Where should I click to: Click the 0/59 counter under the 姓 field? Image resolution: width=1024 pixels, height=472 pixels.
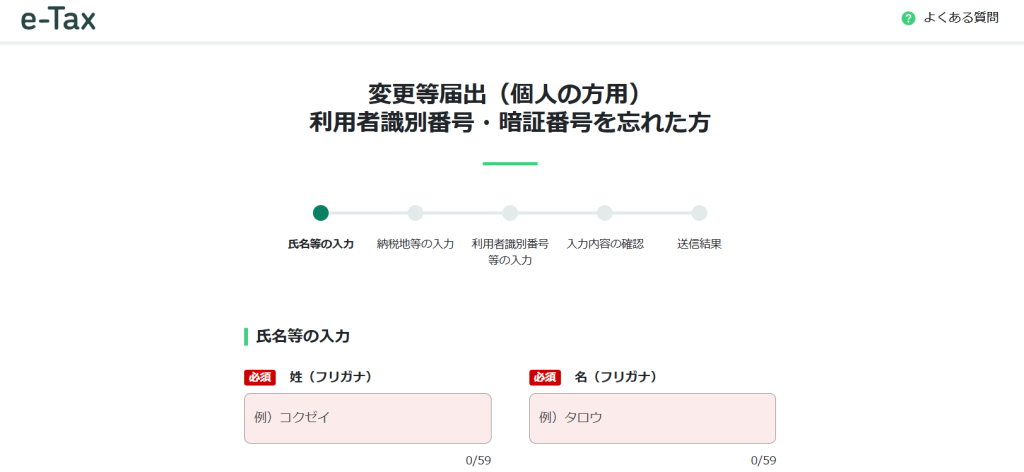tap(478, 461)
